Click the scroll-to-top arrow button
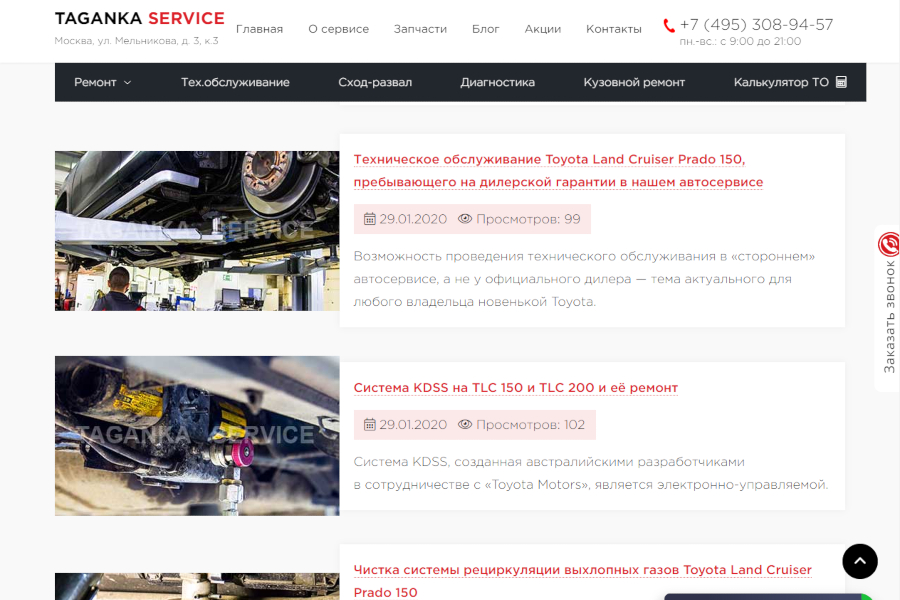The width and height of the screenshot is (900, 600). tap(859, 561)
